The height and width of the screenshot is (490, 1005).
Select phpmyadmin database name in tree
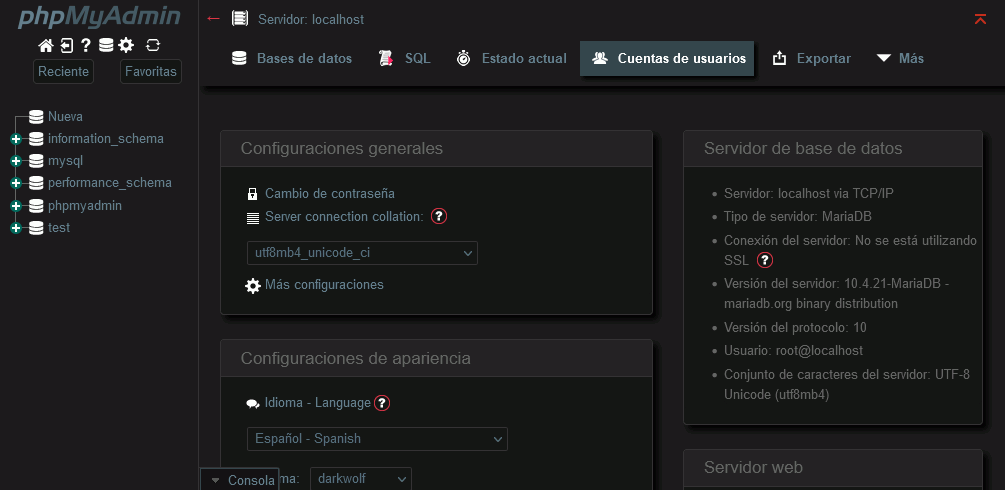point(85,205)
